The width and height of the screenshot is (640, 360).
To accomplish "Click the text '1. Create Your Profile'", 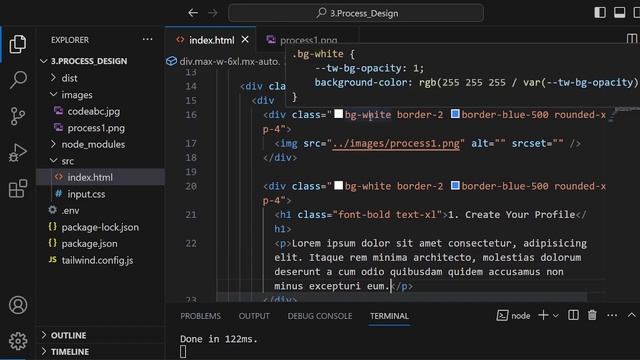I will tap(511, 215).
